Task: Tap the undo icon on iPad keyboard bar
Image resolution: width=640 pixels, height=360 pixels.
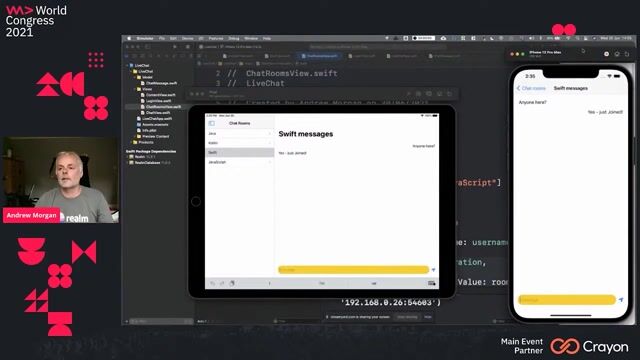Action: [x=212, y=283]
